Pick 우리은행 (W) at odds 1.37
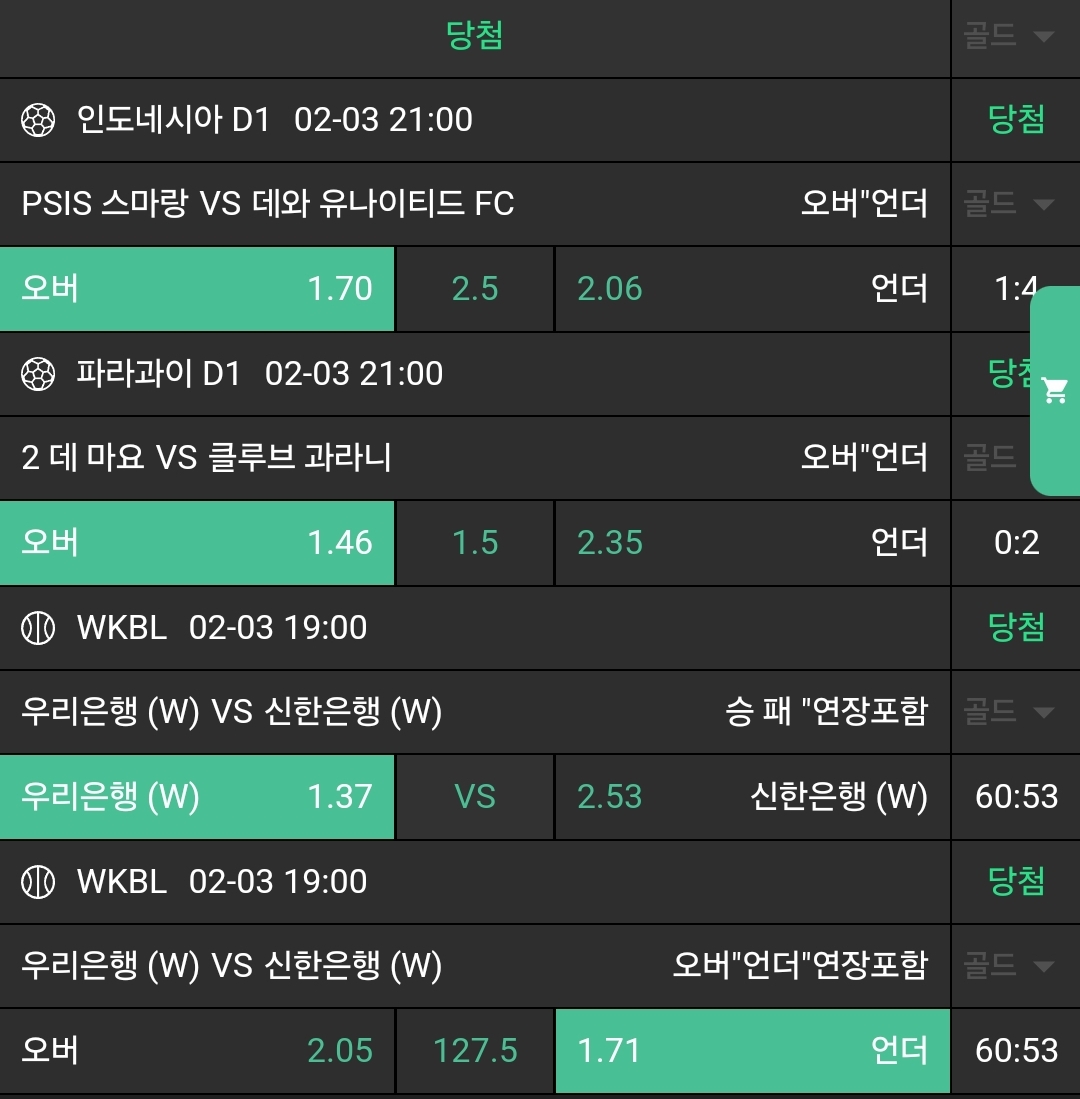Image resolution: width=1080 pixels, height=1099 pixels. [x=197, y=797]
